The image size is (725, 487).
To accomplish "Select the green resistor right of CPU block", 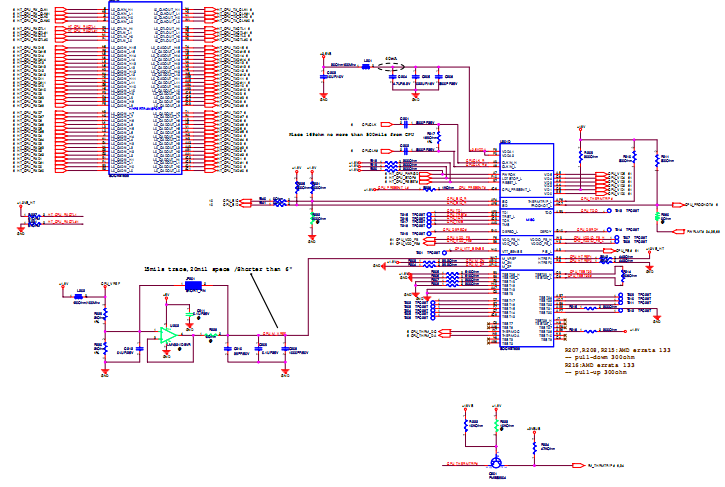I will tap(657, 216).
